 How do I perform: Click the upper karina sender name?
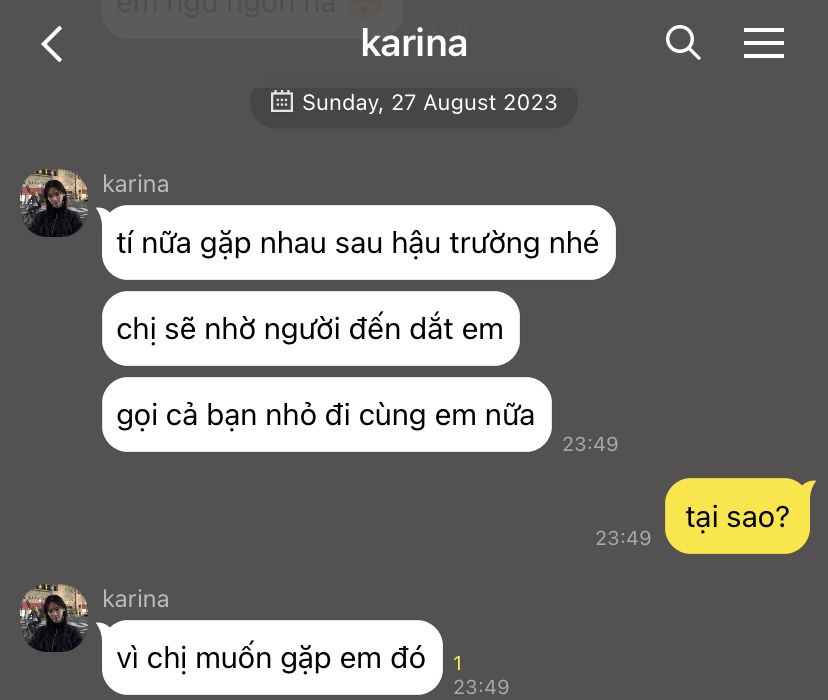(136, 184)
